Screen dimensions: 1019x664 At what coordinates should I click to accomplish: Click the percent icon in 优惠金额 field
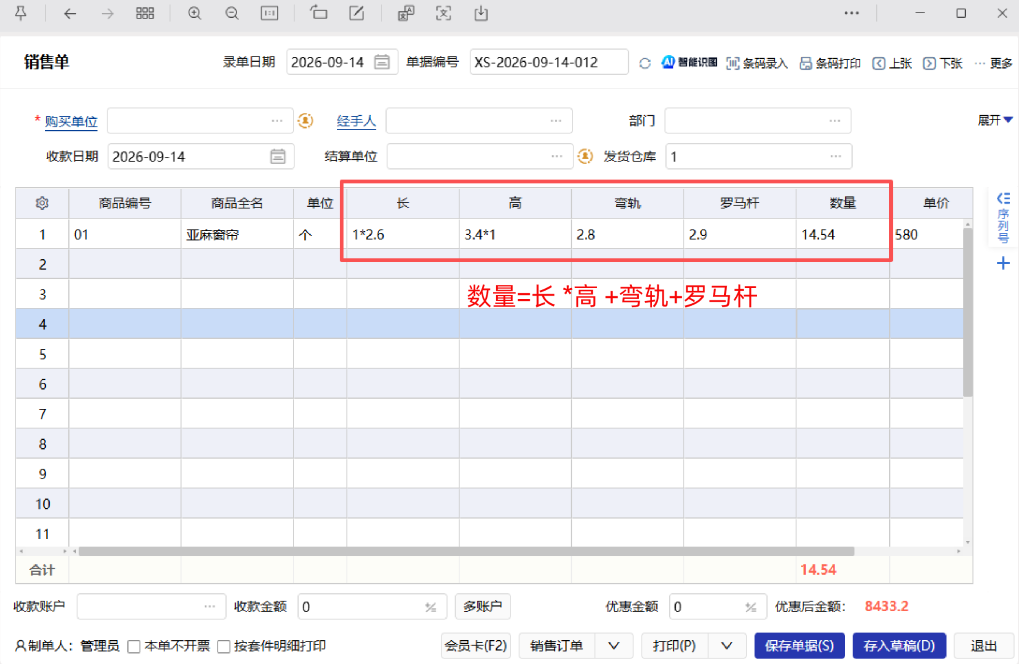[x=751, y=607]
